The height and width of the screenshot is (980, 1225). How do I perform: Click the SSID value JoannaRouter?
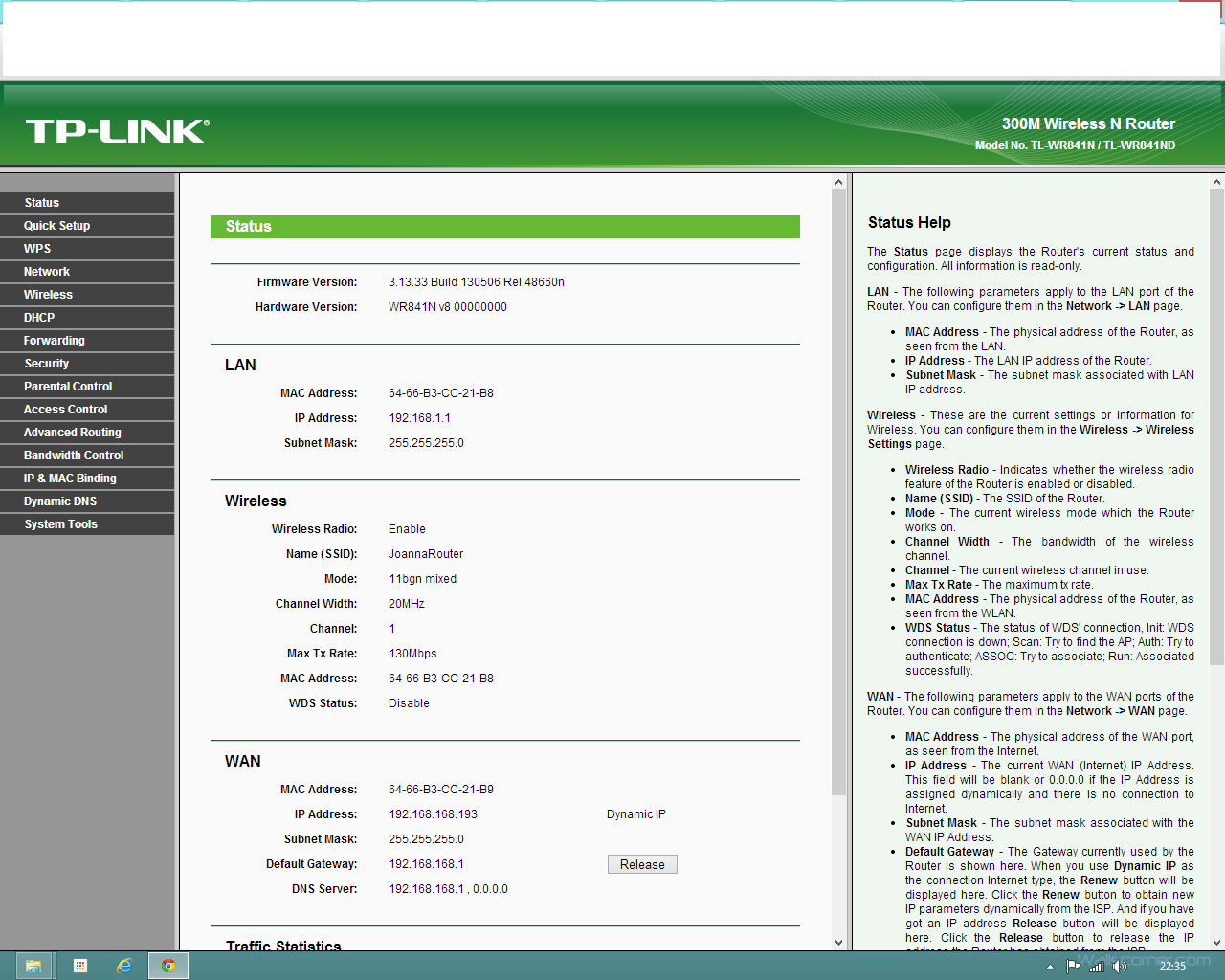(x=426, y=554)
